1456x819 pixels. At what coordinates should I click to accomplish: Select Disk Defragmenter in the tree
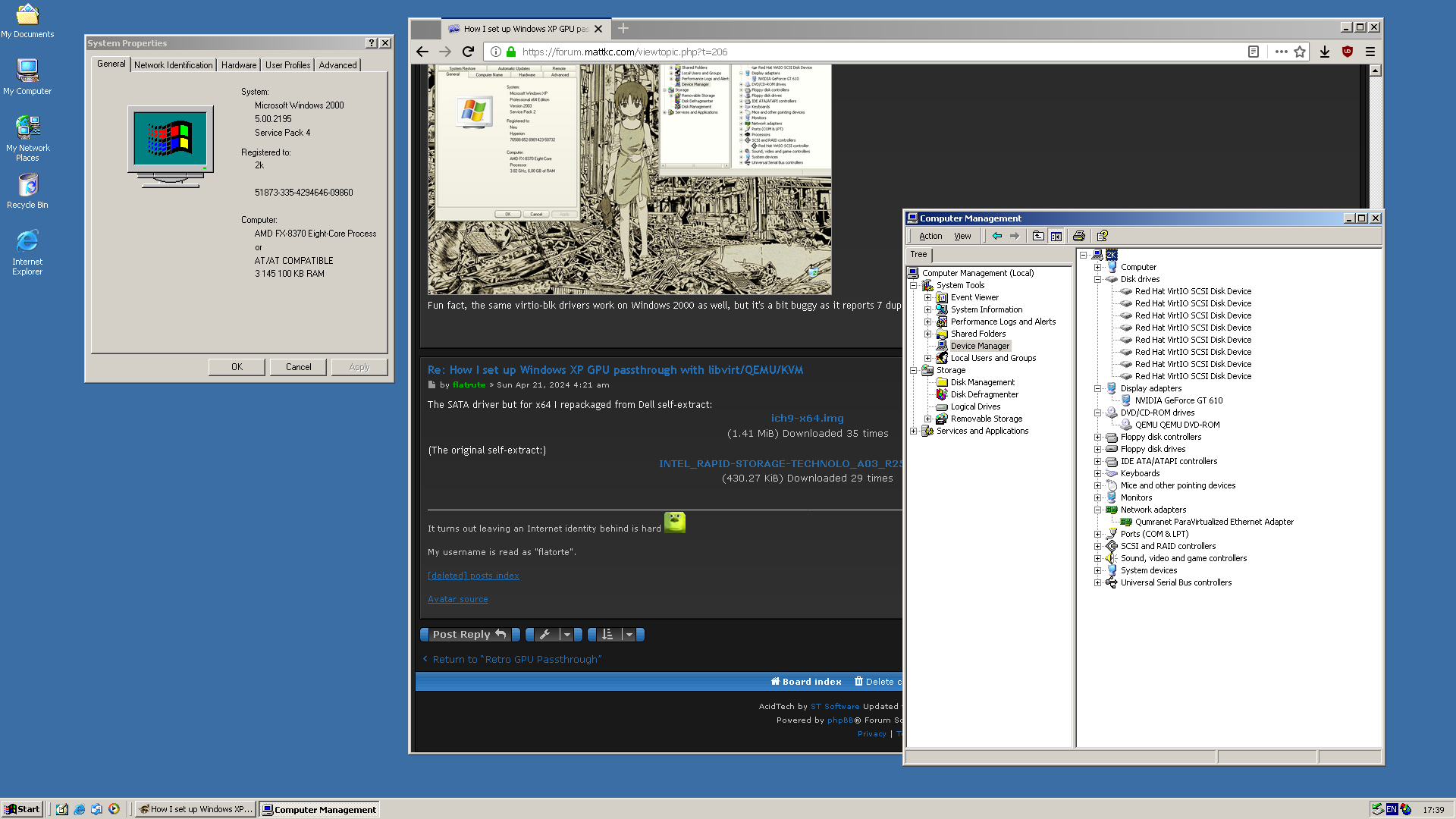[984, 394]
